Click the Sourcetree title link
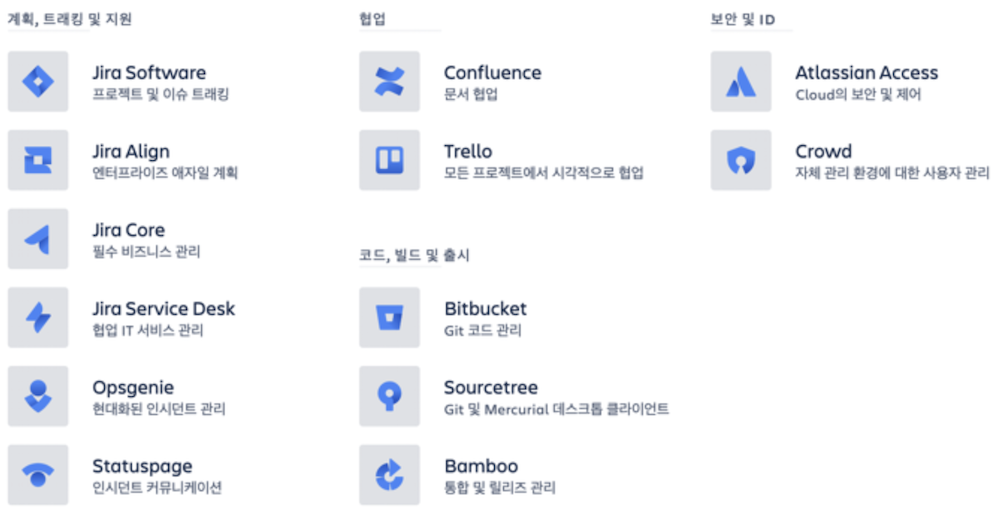The image size is (1000, 511). click(491, 387)
